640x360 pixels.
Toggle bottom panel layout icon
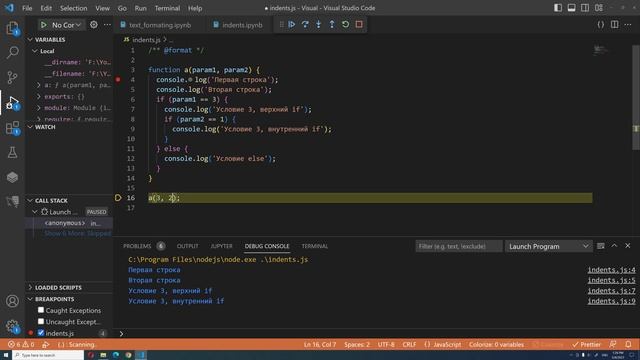coord(571,8)
